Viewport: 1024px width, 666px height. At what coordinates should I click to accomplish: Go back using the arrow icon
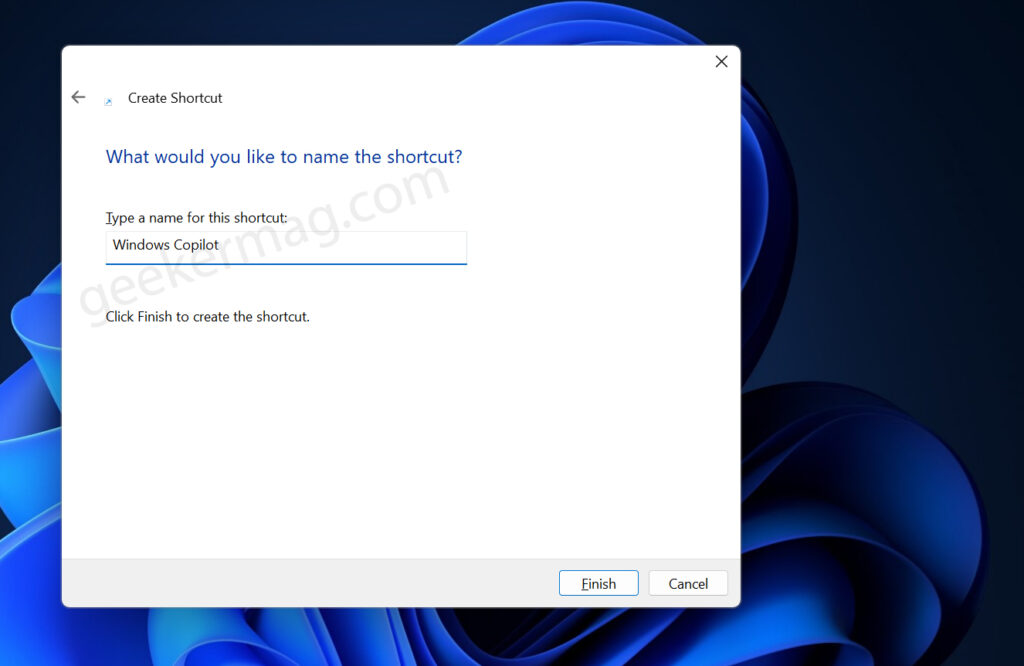click(x=78, y=97)
